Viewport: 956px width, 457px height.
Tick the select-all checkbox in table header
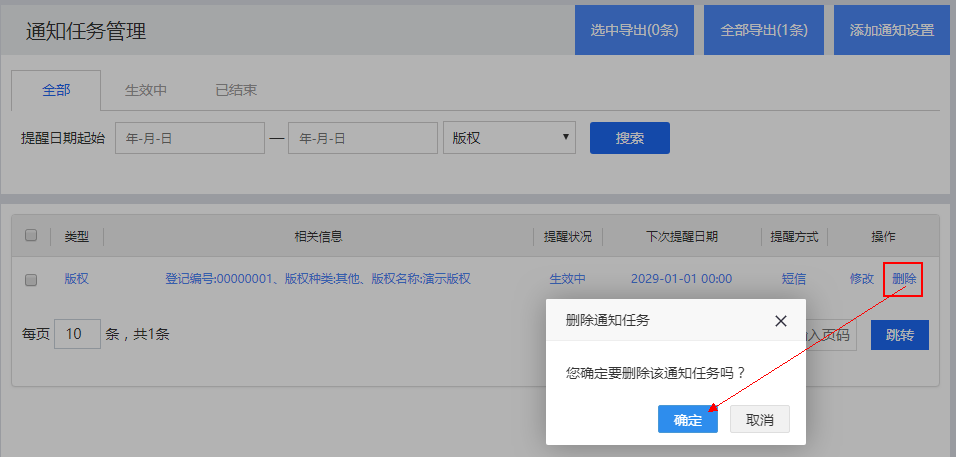click(31, 236)
